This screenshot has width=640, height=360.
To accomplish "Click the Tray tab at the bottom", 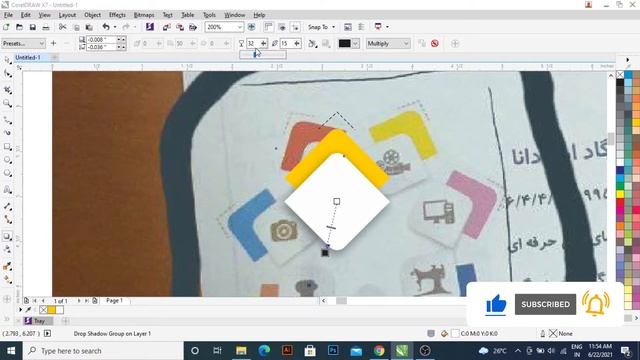I will tap(39, 321).
